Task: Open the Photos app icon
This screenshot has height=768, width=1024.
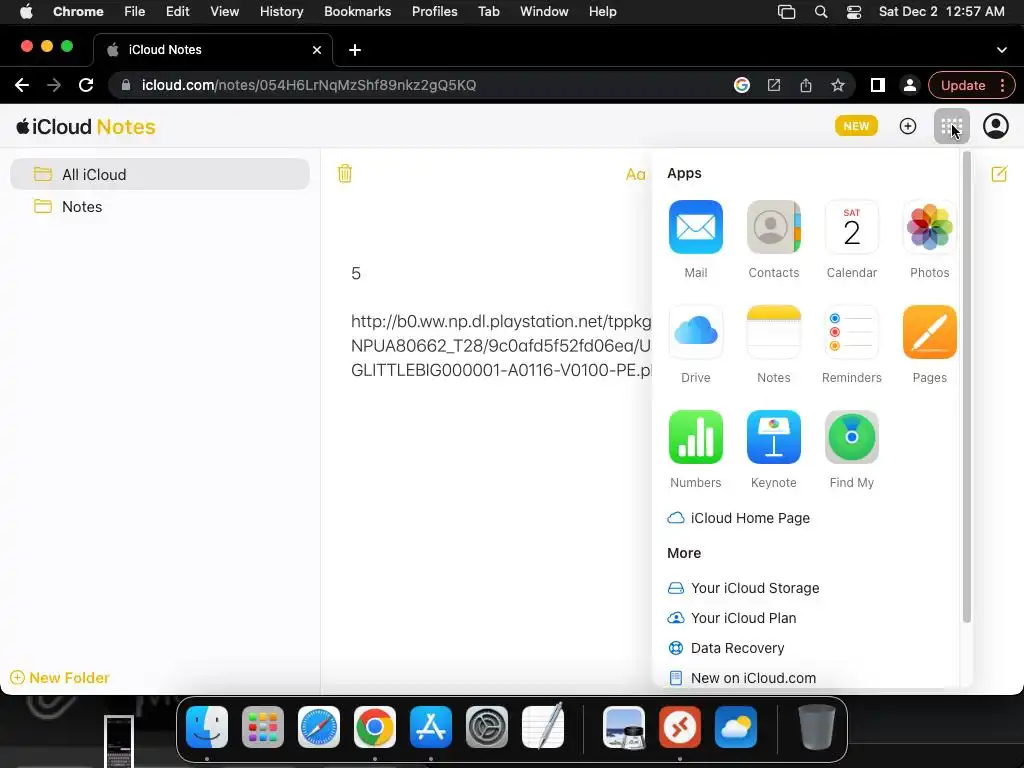Action: click(929, 227)
